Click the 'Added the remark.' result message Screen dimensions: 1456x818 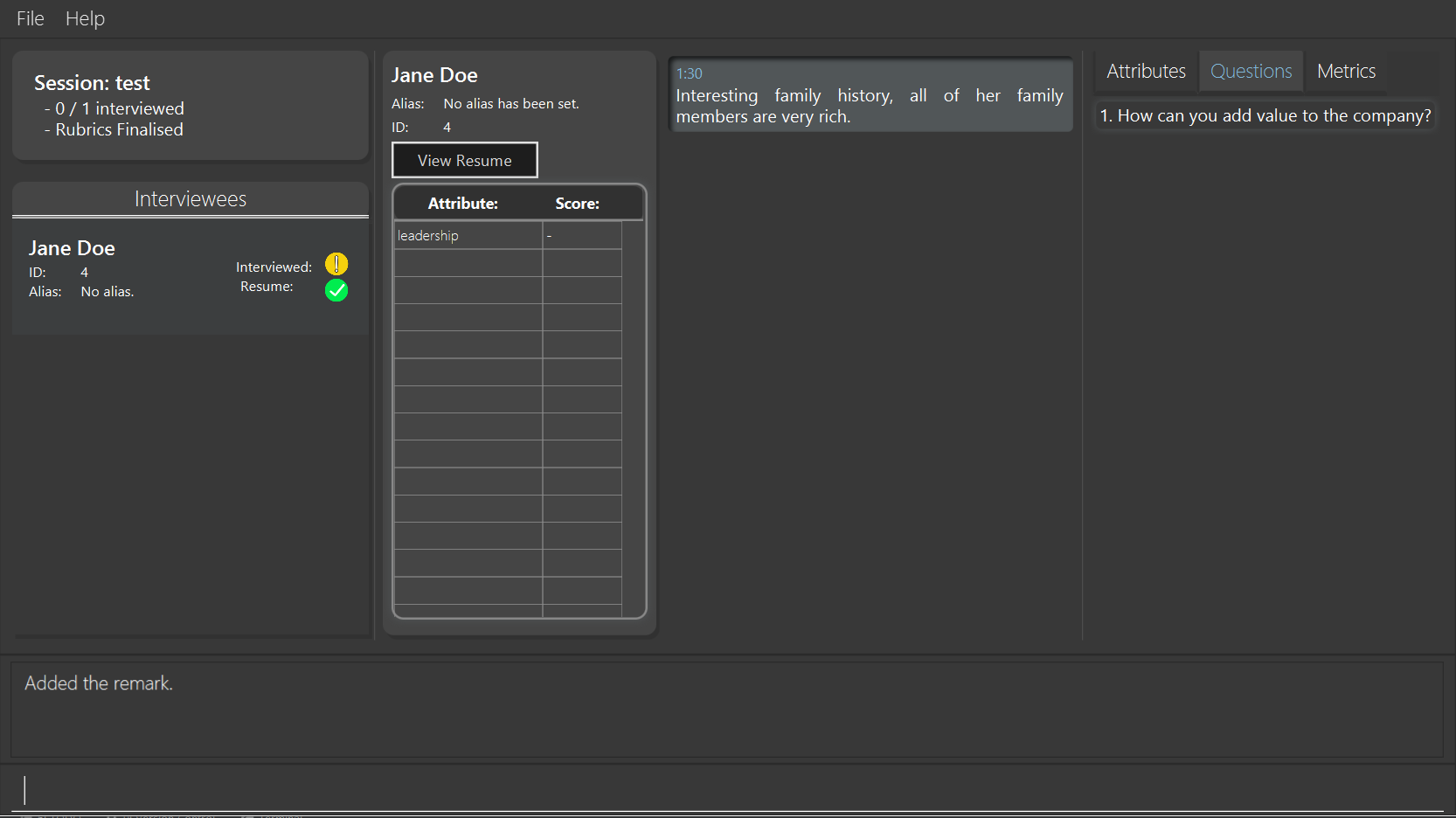99,683
